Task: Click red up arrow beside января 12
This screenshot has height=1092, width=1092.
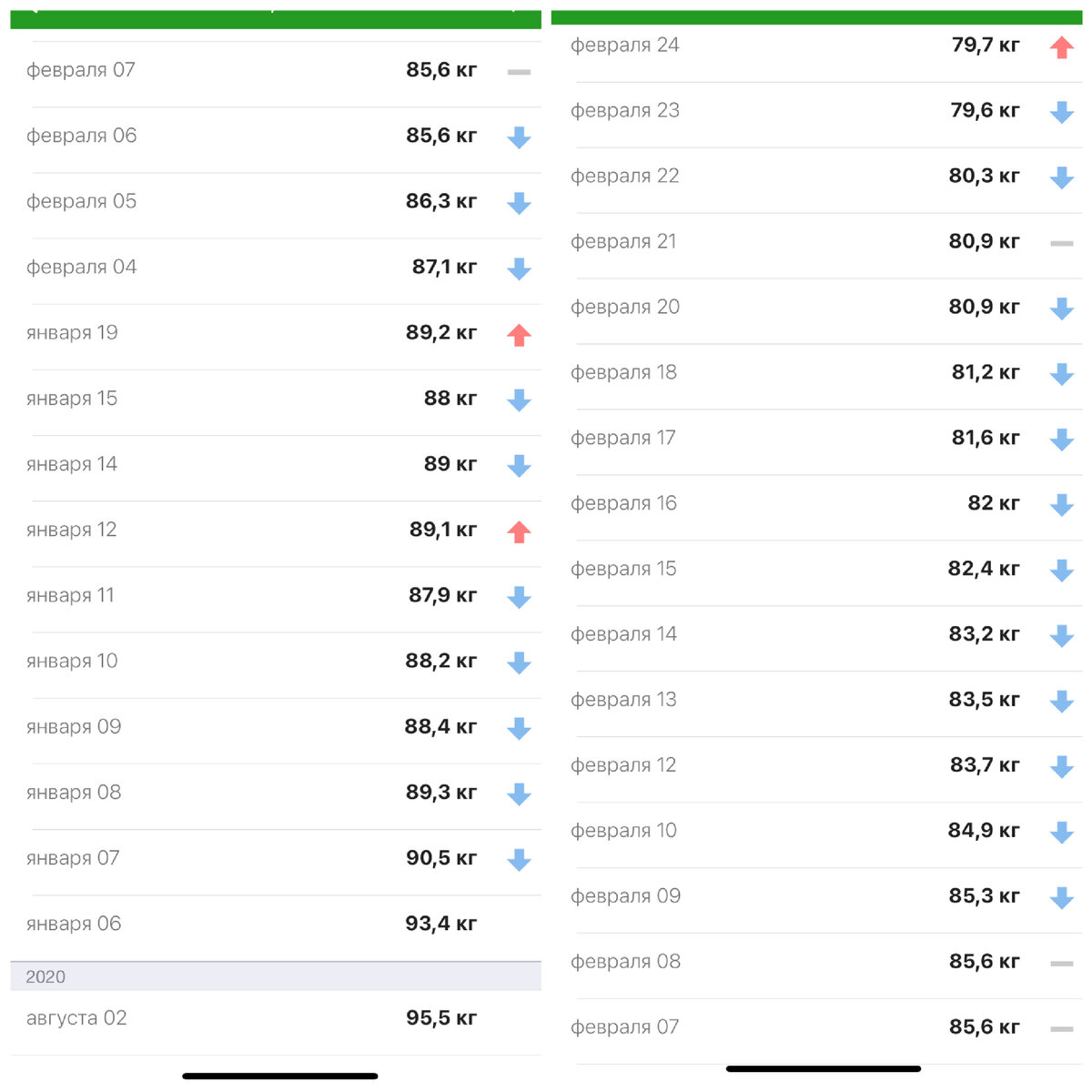Action: (519, 531)
